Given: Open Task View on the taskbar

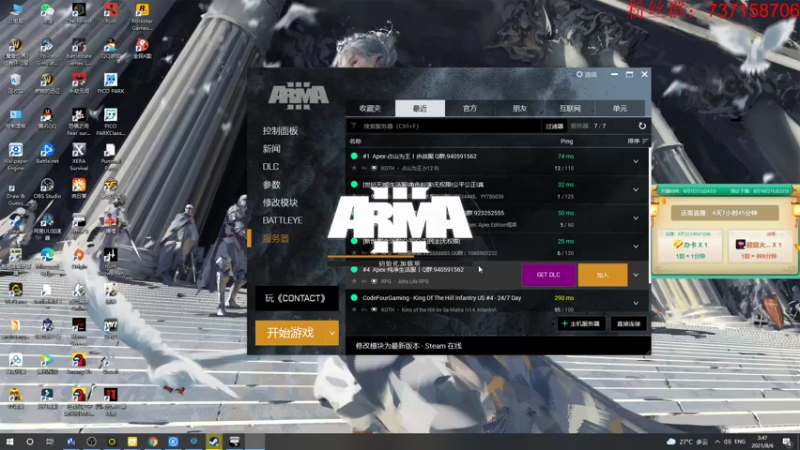Looking at the screenshot, I should point(49,442).
